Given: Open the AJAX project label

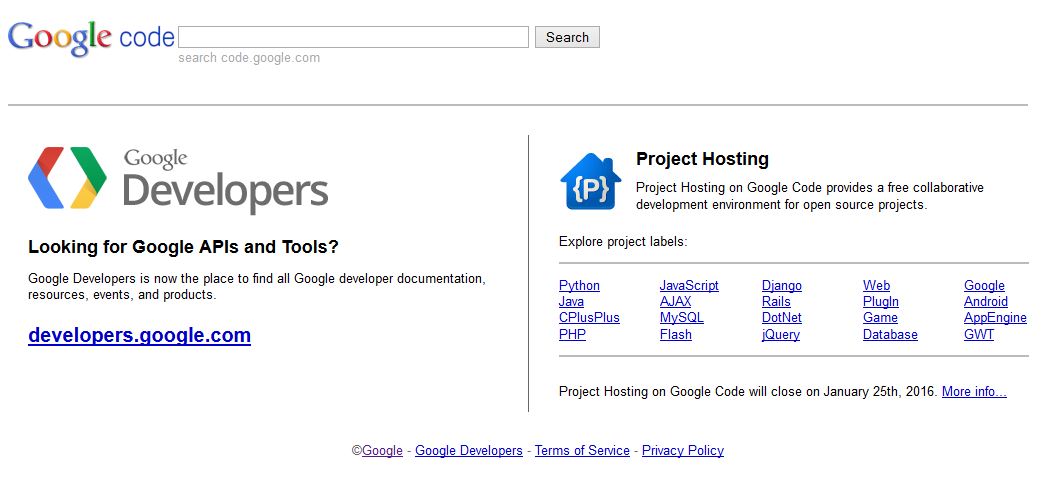Looking at the screenshot, I should tap(675, 302).
